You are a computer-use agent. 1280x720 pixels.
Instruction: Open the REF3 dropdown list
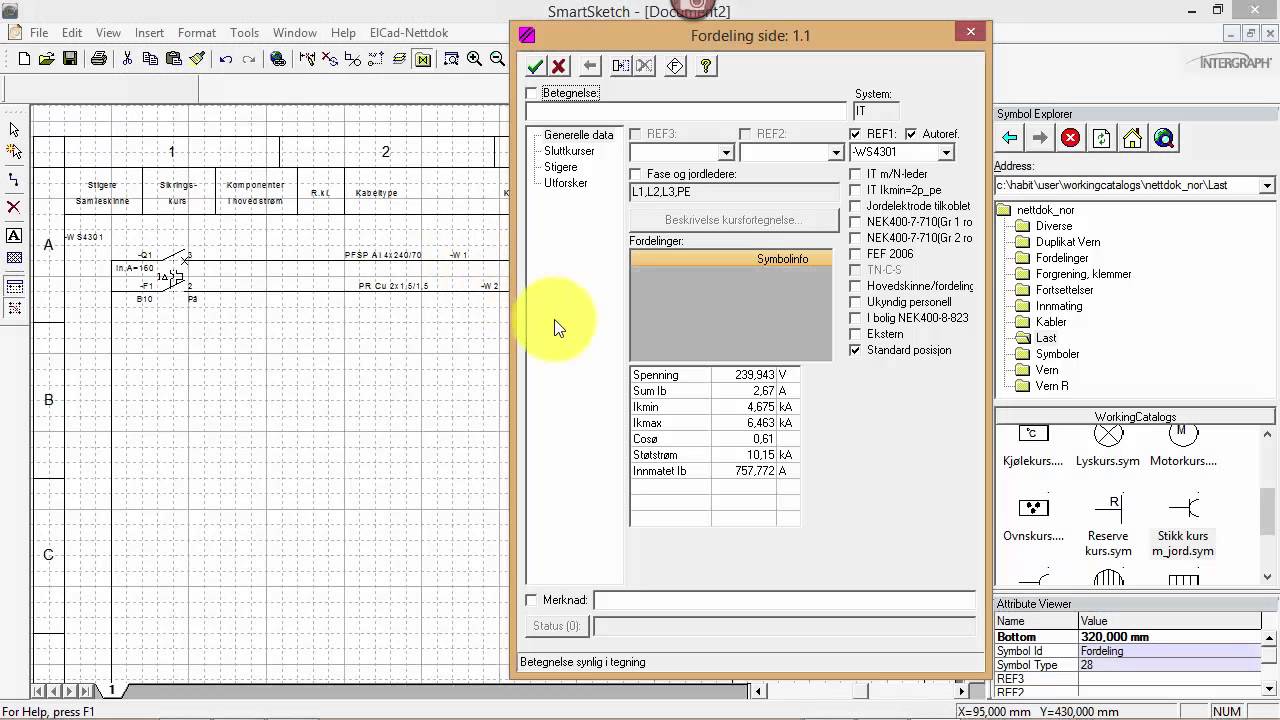tap(726, 153)
